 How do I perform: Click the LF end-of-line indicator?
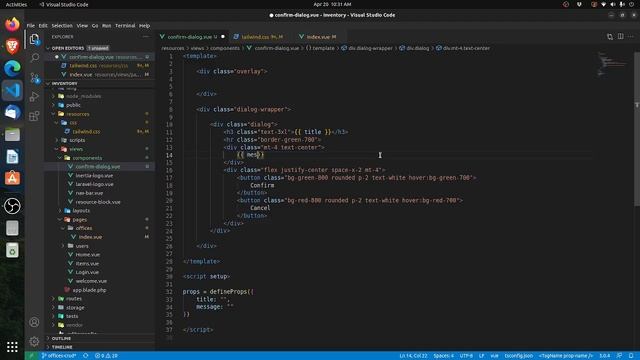[x=481, y=356]
